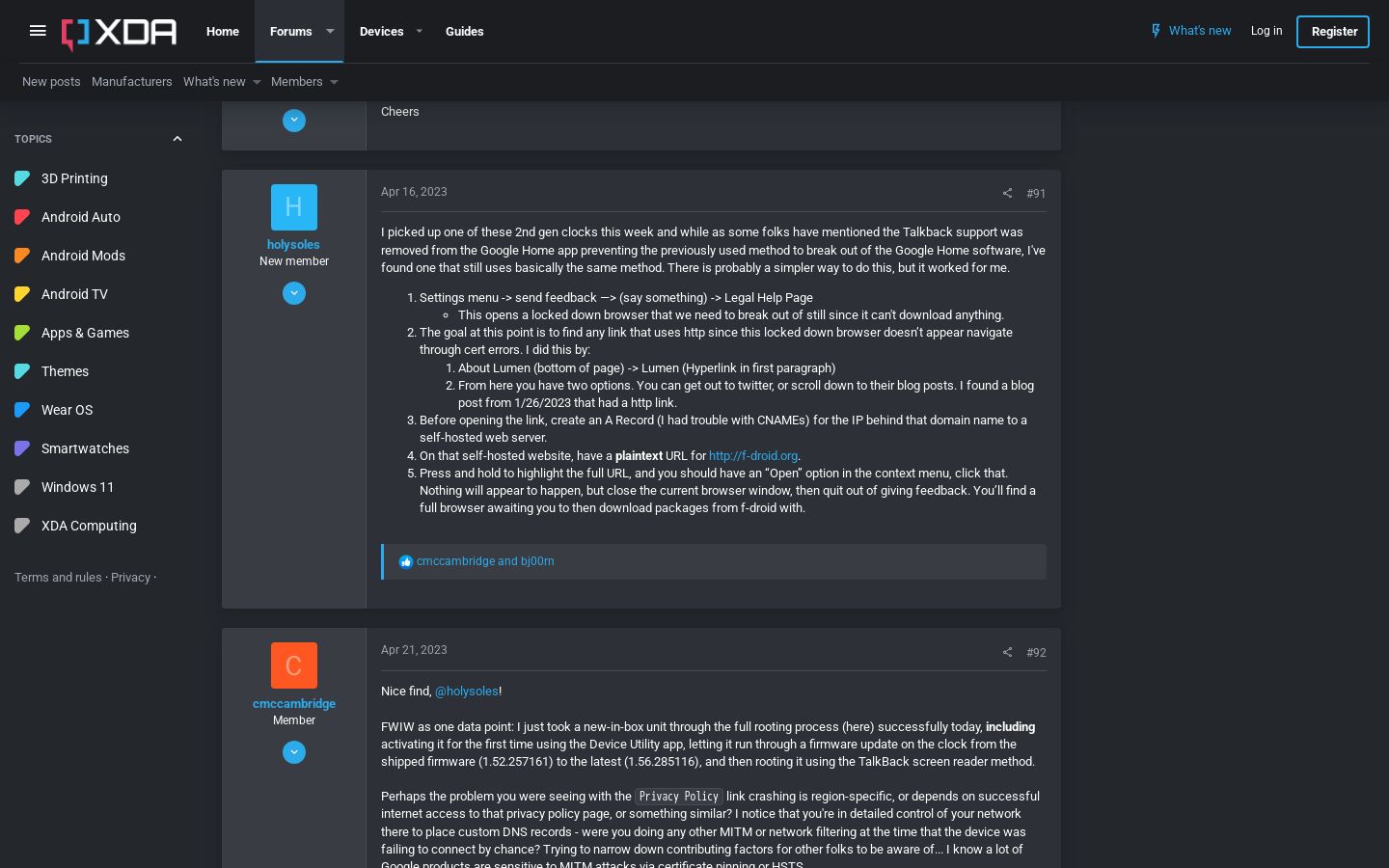
Task: Open the What's new header link
Action: [x=1200, y=31]
